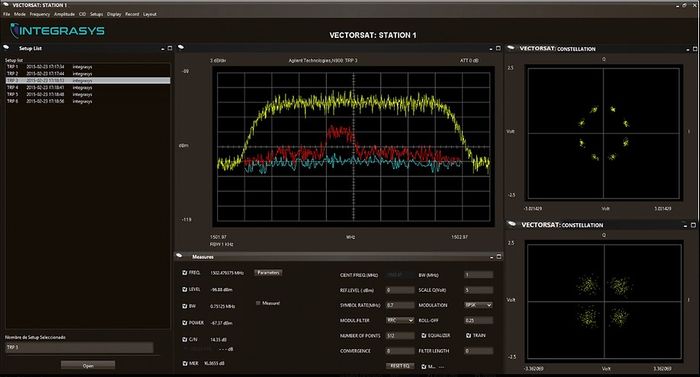Toggle the checkbox next to RESET EQ
This screenshot has width=700, height=377.
point(424,367)
